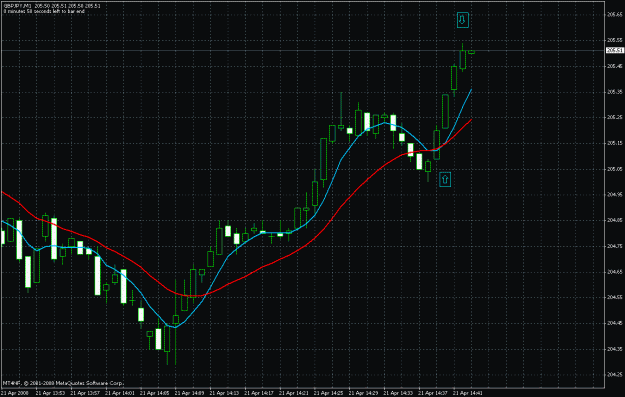Select the up-arrow buy signal marker
The height and width of the screenshot is (397, 625).
point(445,179)
